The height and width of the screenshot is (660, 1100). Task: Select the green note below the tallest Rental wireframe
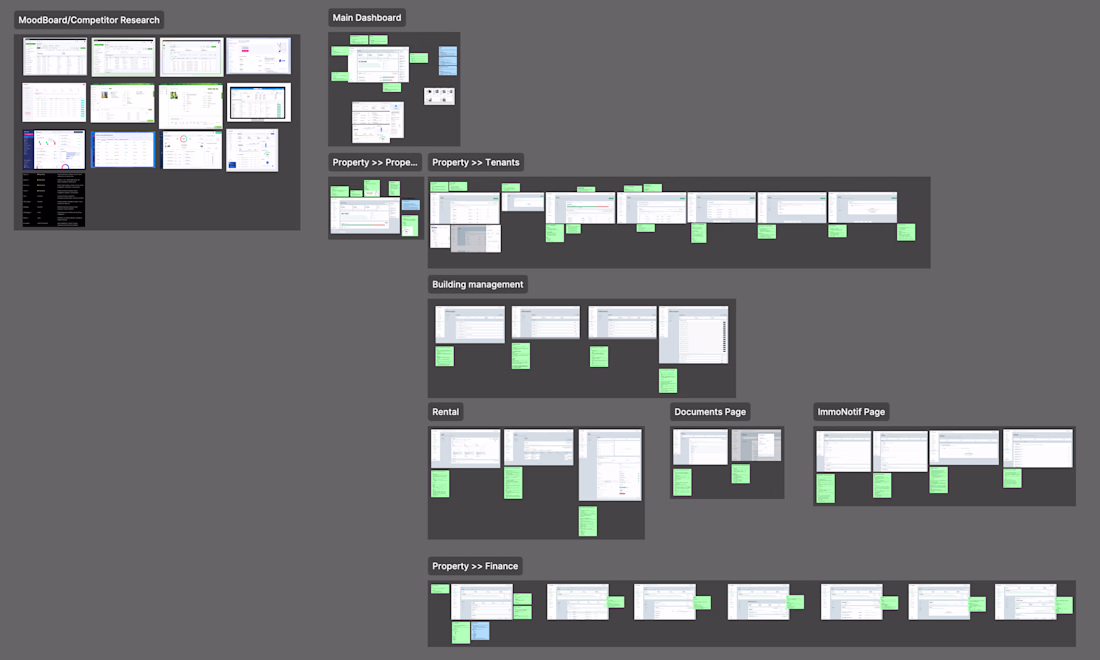[x=588, y=521]
